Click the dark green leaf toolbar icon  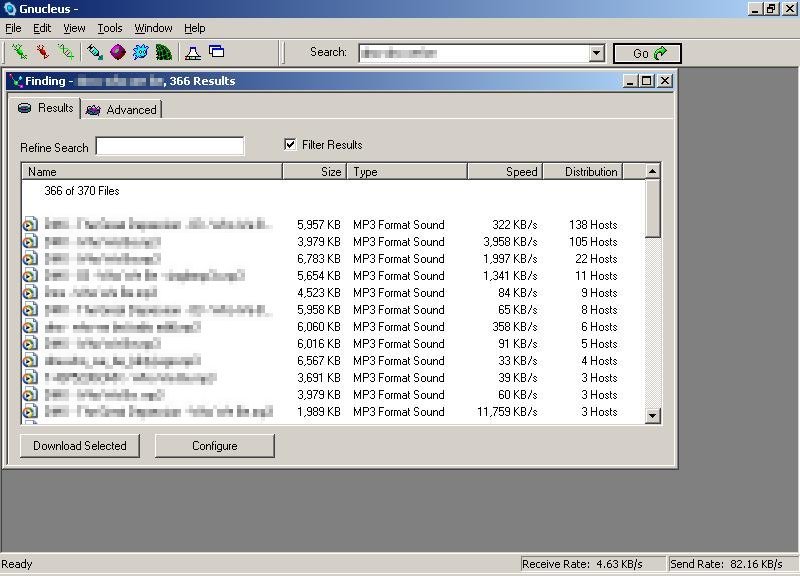point(163,52)
